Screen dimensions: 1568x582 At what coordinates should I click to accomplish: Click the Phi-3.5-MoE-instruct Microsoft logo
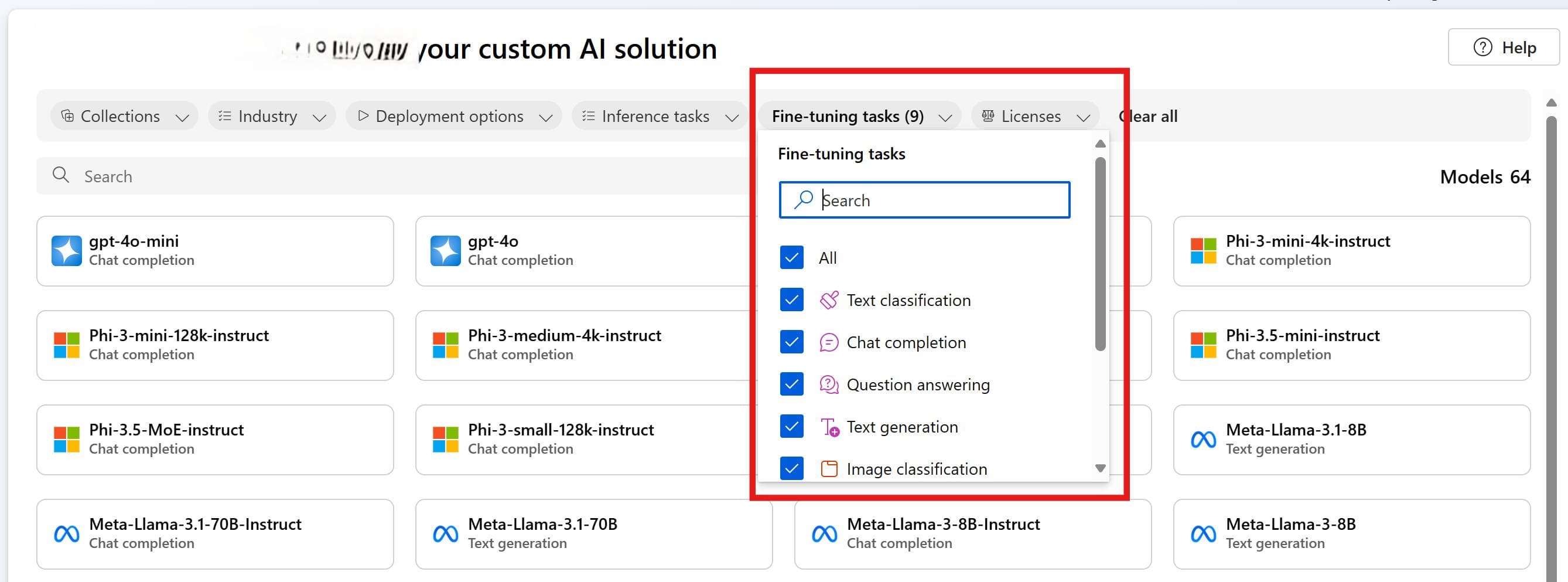point(66,440)
